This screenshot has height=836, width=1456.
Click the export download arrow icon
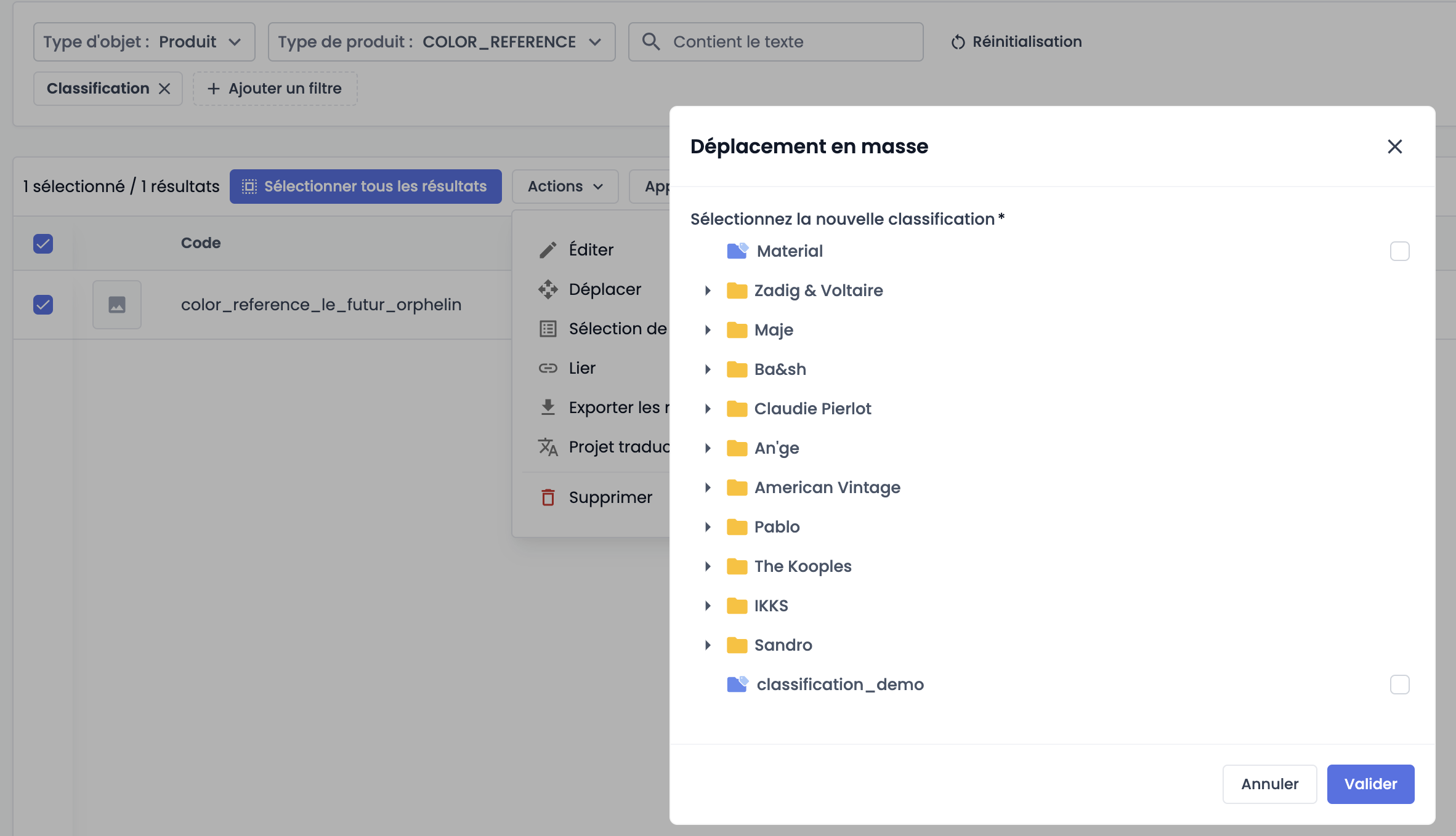click(548, 408)
